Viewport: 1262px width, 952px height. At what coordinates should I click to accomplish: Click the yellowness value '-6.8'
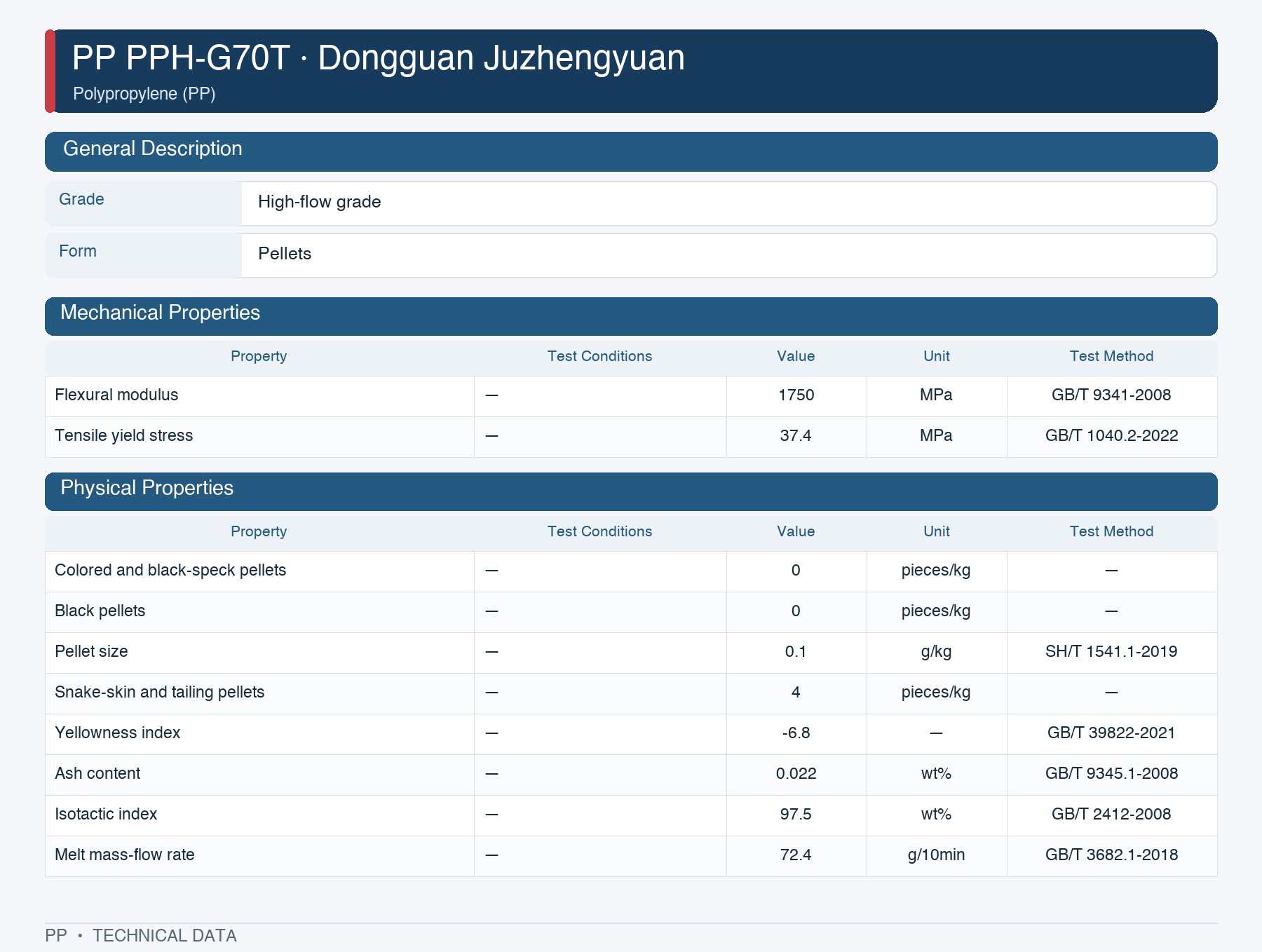[796, 733]
